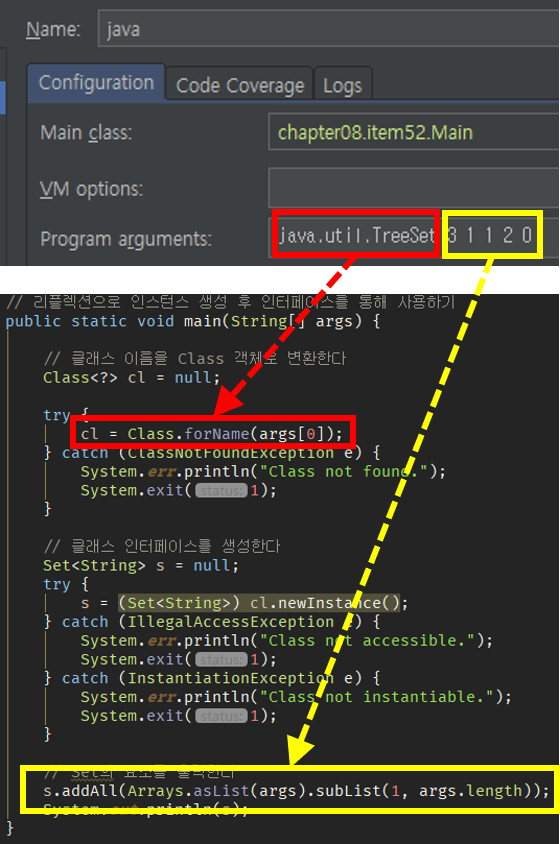The image size is (560, 844).
Task: Click the empty VM options field
Action: point(414,187)
